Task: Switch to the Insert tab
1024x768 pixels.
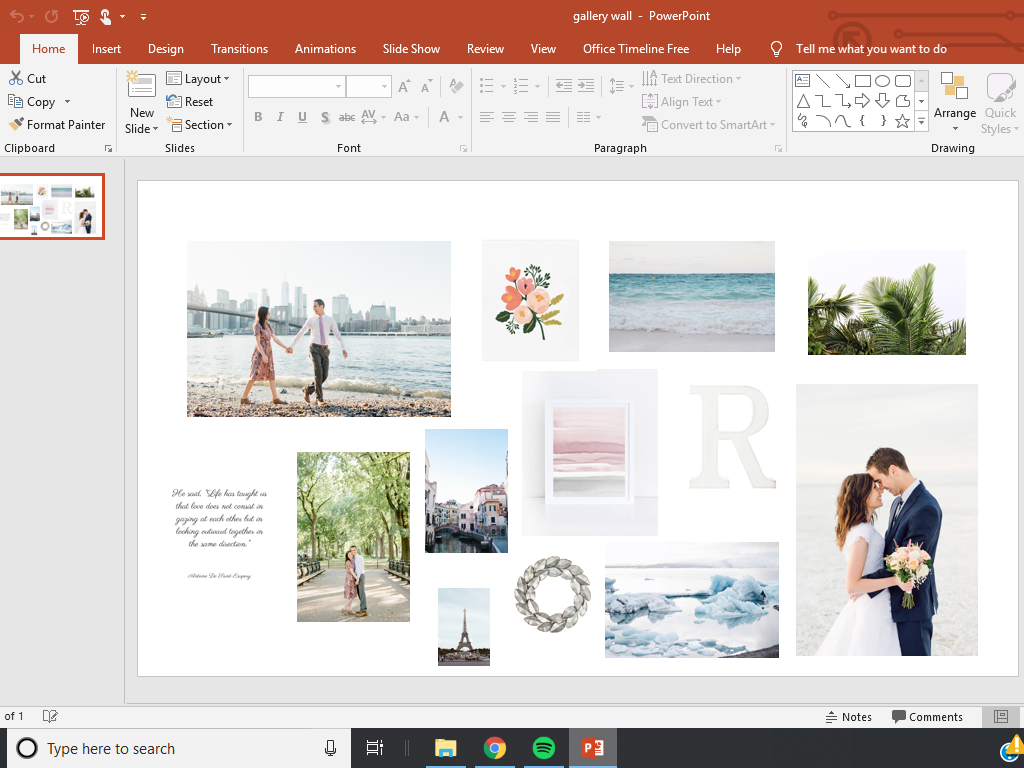Action: click(x=106, y=49)
